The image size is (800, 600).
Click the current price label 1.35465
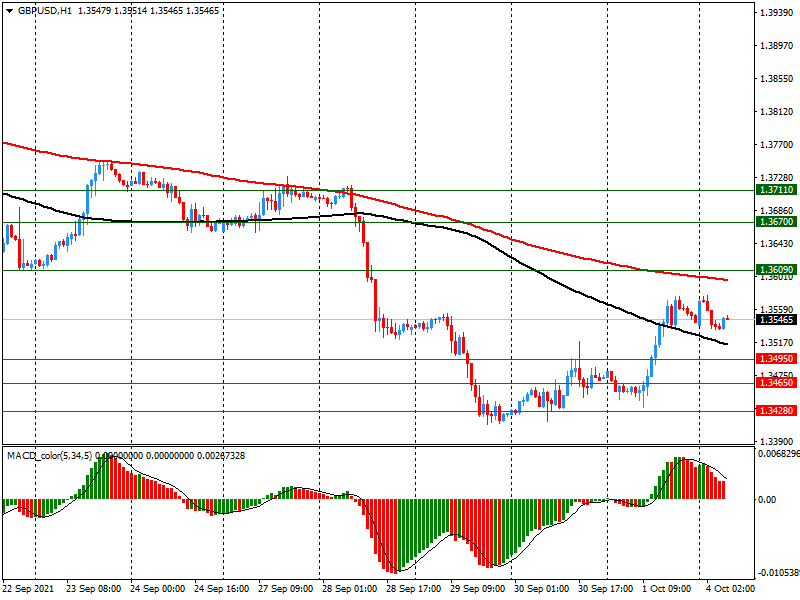tap(777, 320)
